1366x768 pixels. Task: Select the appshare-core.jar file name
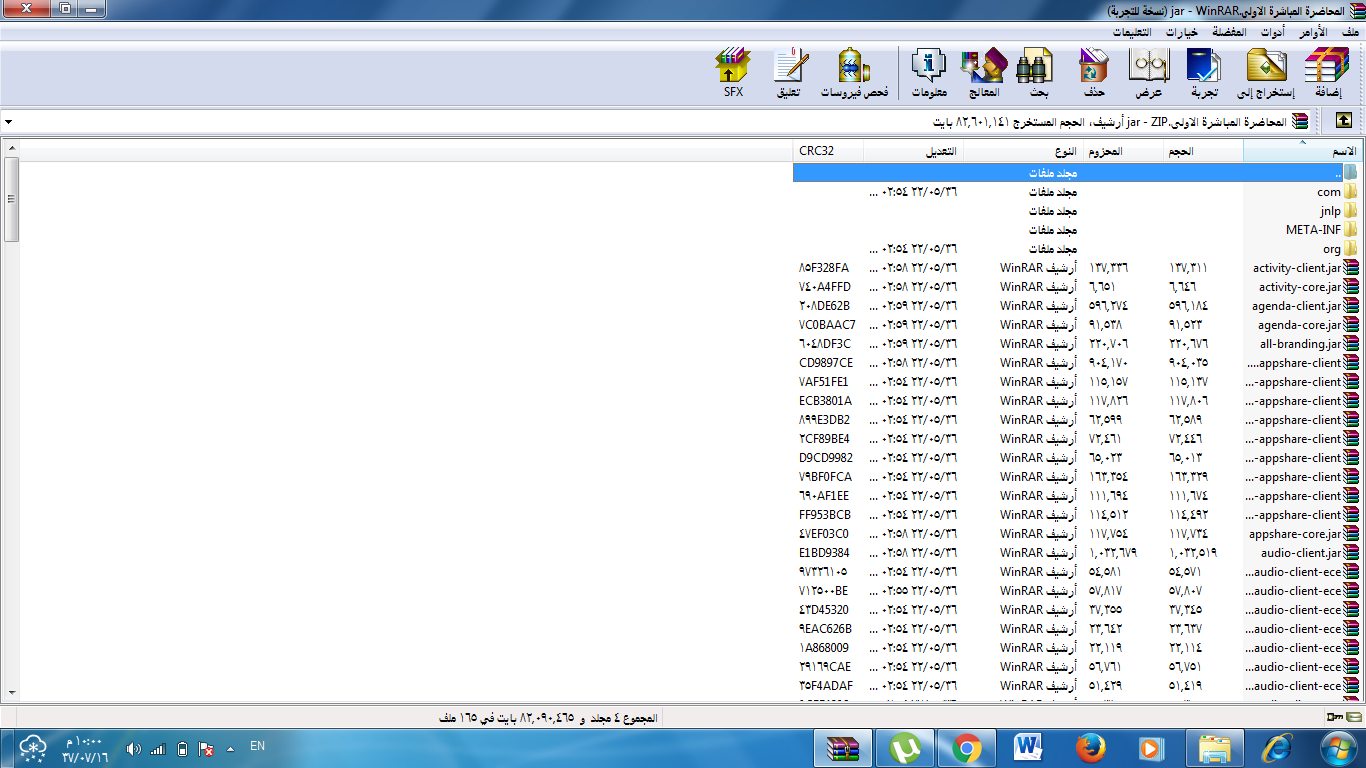(1295, 534)
